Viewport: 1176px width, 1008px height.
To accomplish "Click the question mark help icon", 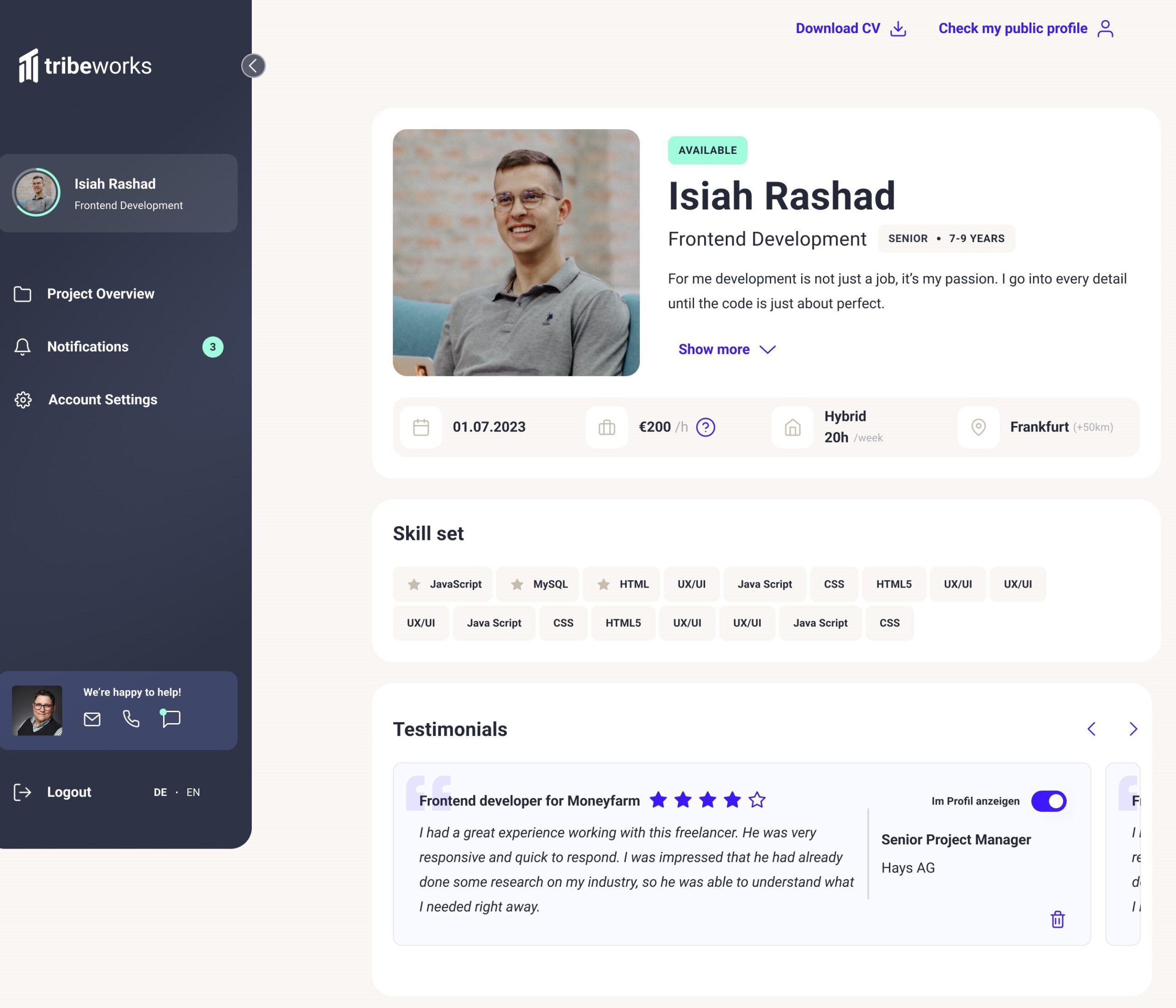I will point(706,427).
